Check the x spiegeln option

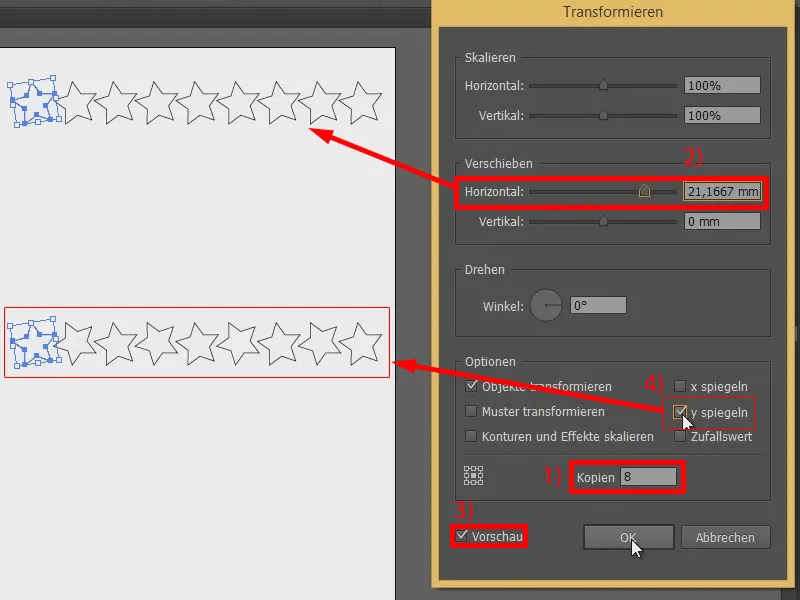[680, 386]
